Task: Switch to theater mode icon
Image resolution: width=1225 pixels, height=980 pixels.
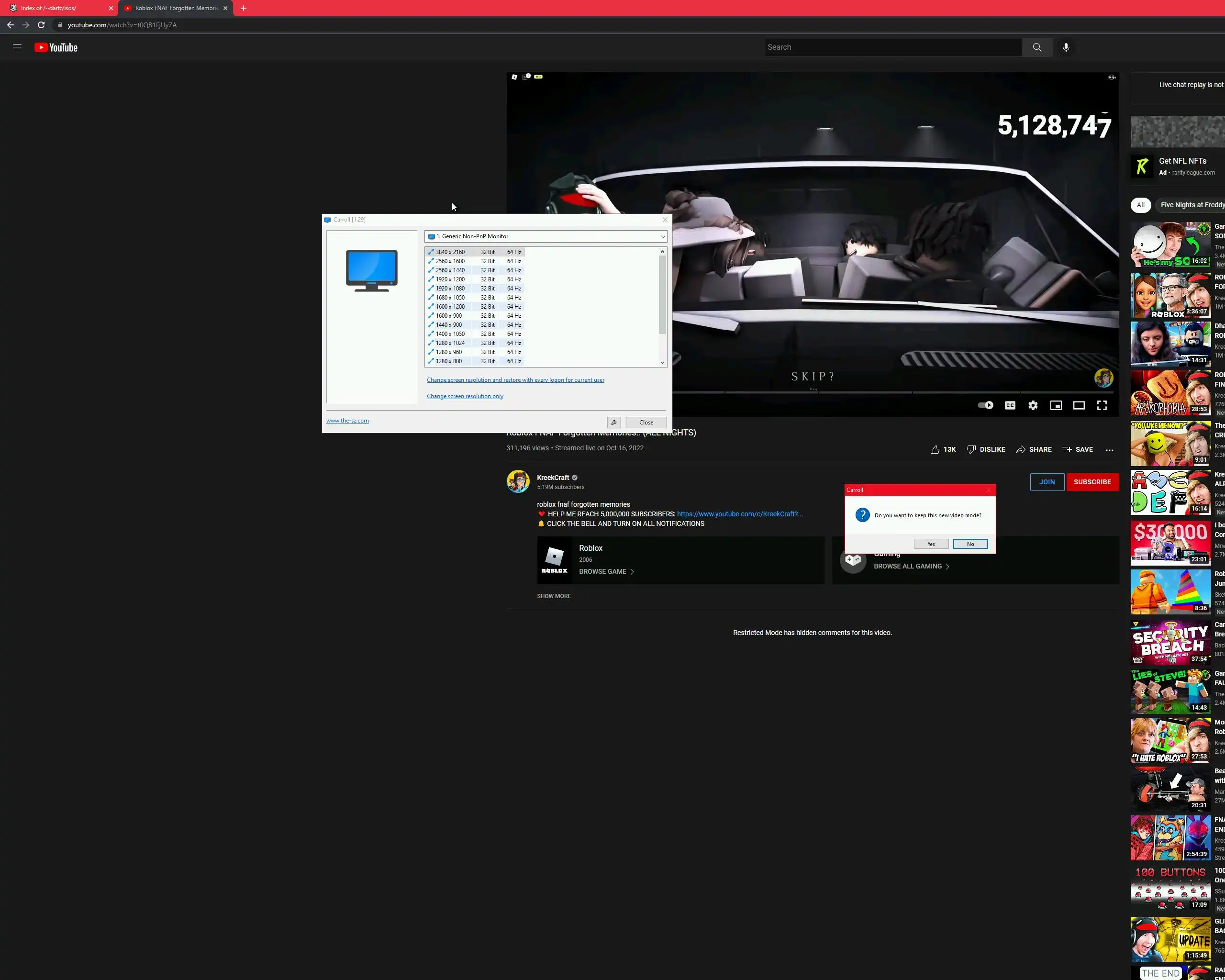Action: [x=1079, y=406]
